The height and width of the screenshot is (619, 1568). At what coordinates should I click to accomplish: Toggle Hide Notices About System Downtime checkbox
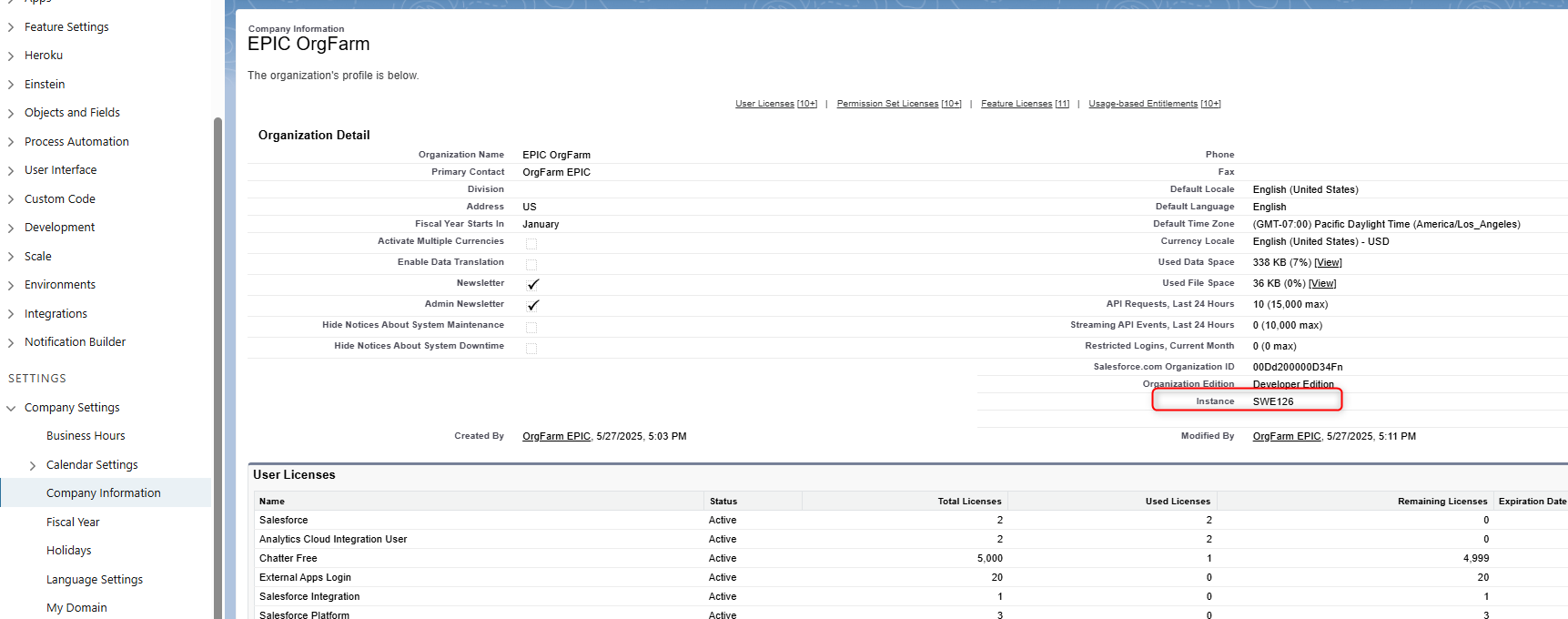(x=531, y=349)
